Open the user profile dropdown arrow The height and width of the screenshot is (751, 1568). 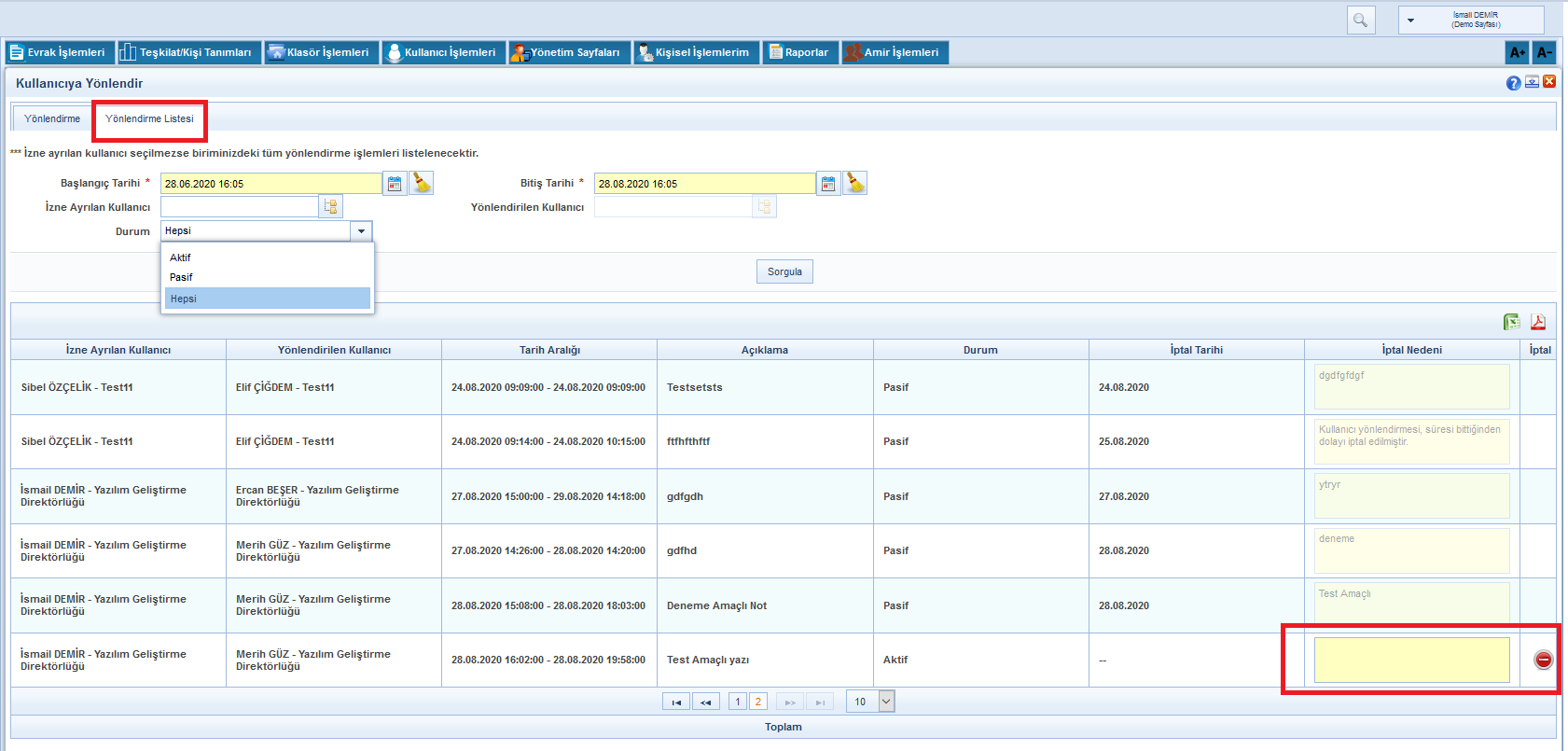pyautogui.click(x=1410, y=21)
